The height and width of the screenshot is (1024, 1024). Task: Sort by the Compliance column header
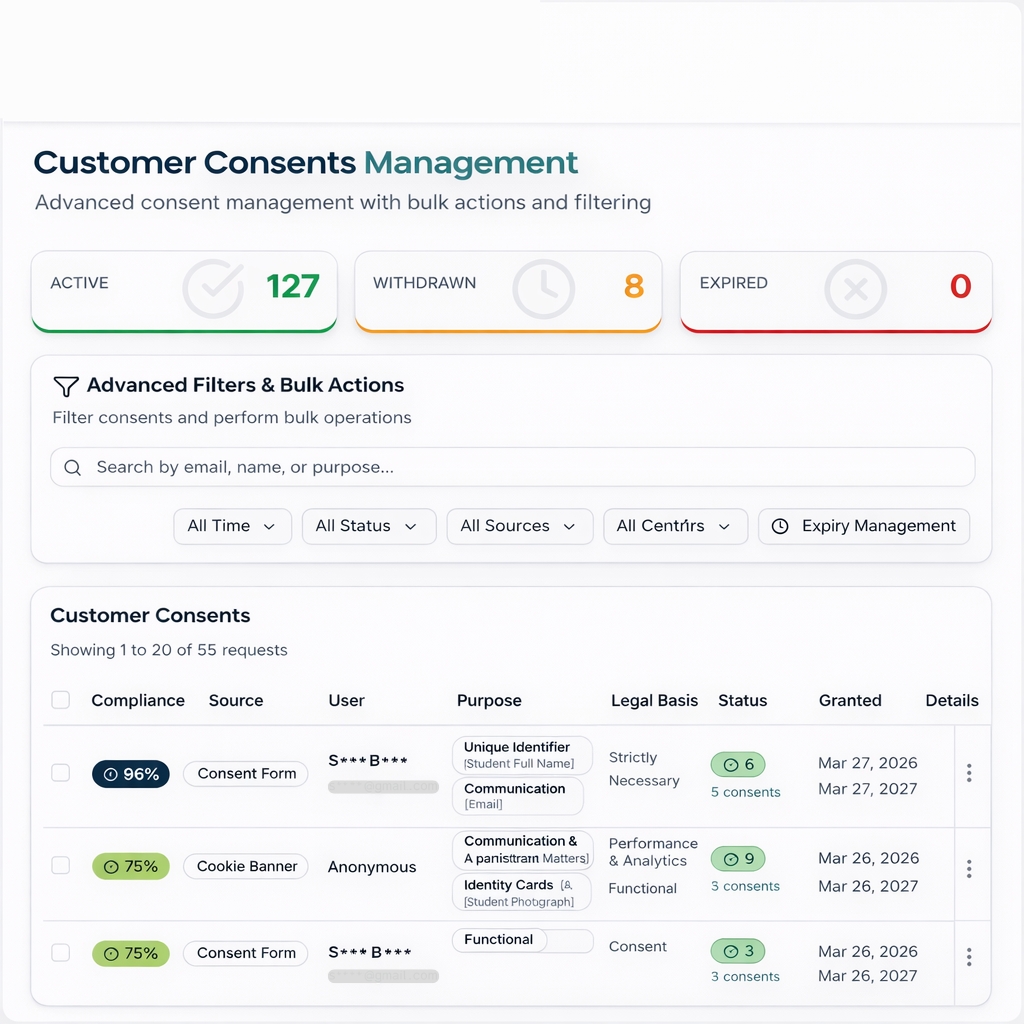138,700
